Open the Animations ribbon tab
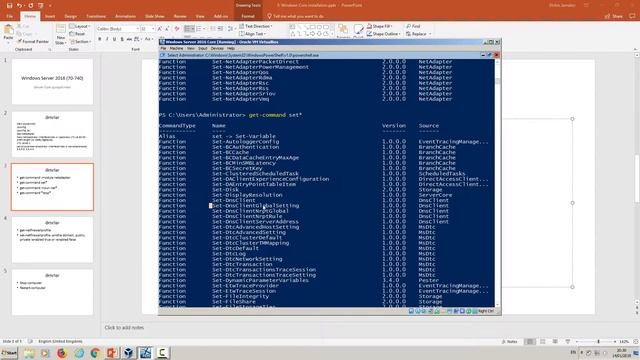The image size is (640, 360). click(125, 16)
